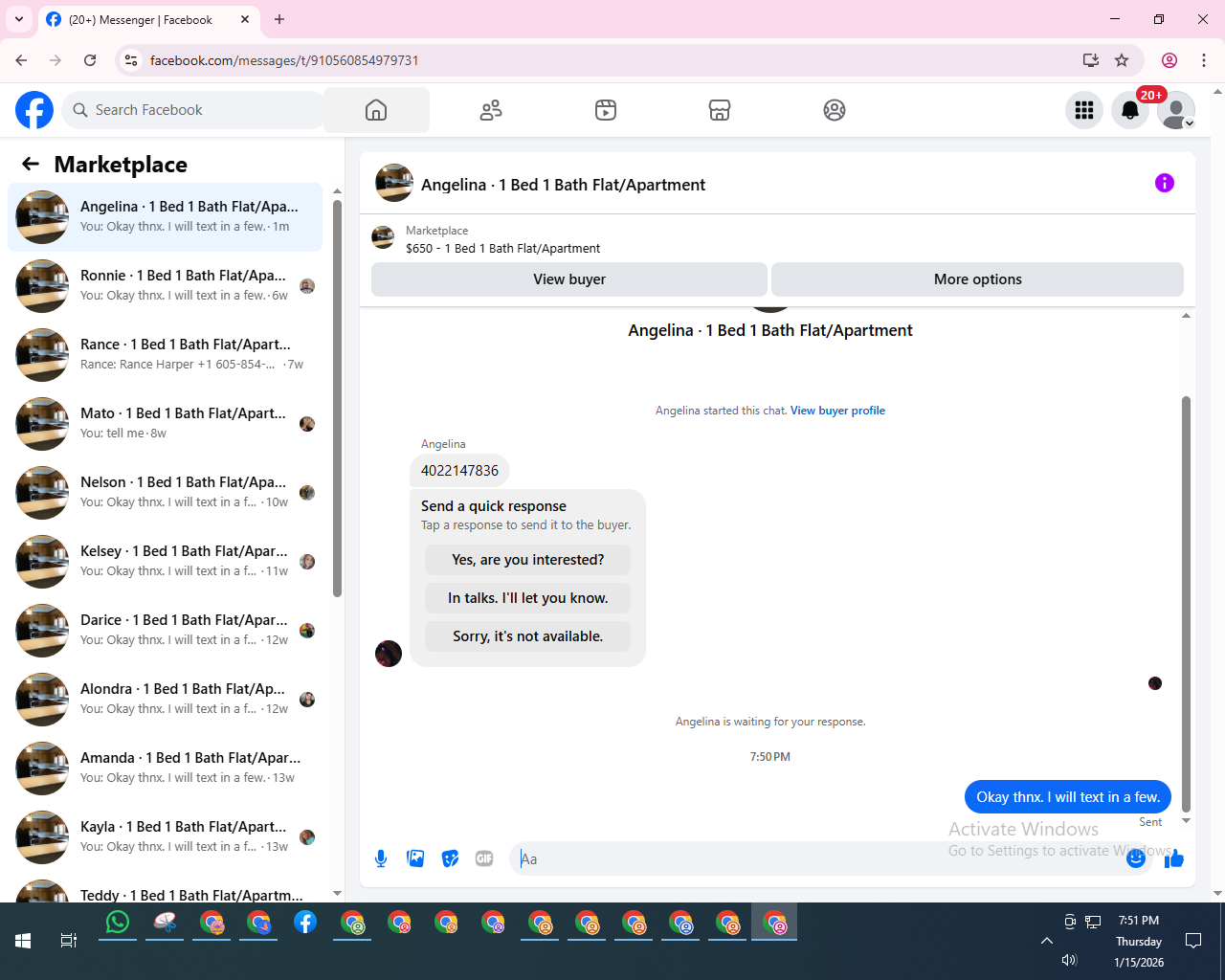
Task: Click the More options button
Action: pyautogui.click(x=977, y=279)
